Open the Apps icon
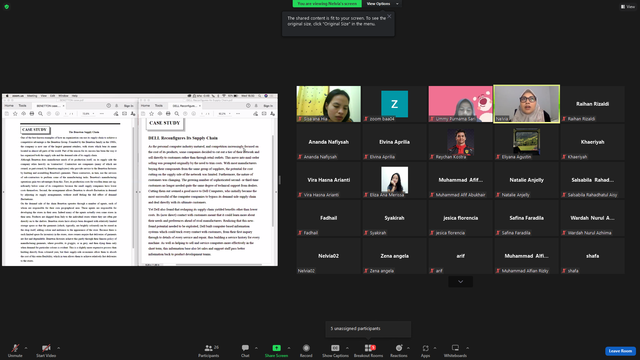 click(x=425, y=348)
